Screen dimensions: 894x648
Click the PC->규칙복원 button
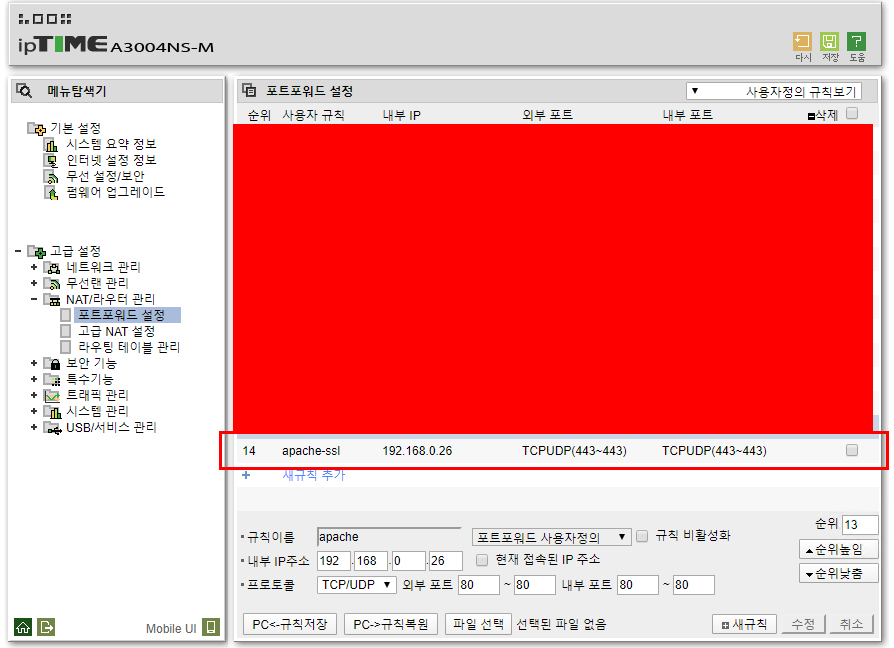click(x=391, y=624)
